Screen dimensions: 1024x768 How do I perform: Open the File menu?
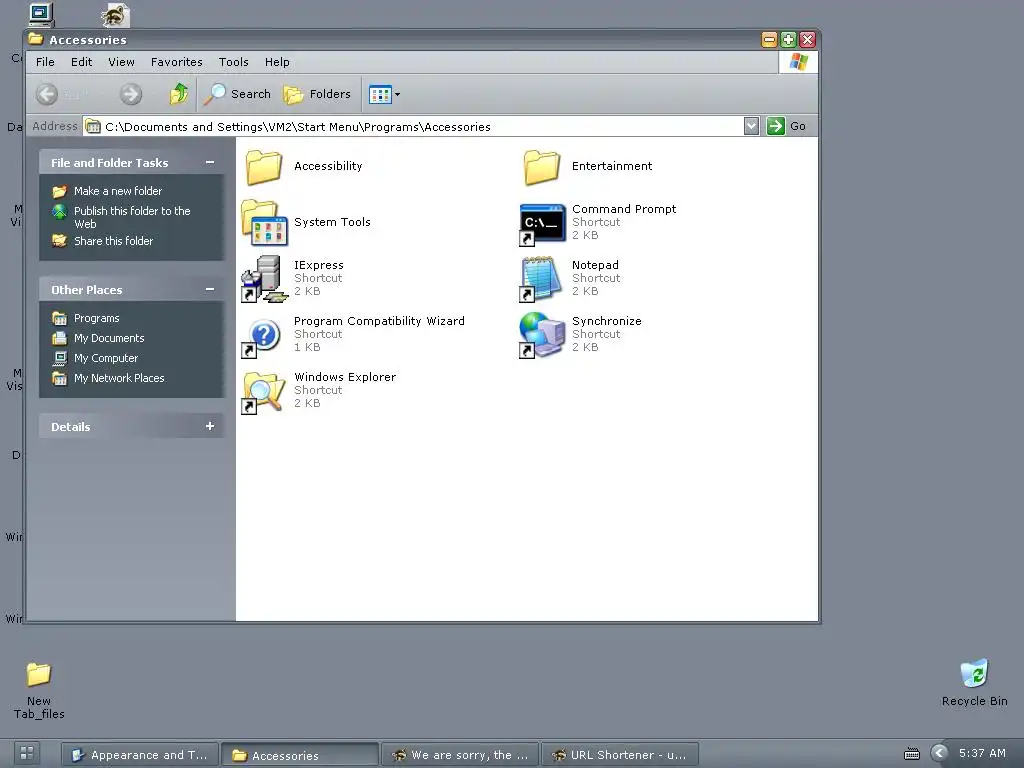pyautogui.click(x=45, y=62)
